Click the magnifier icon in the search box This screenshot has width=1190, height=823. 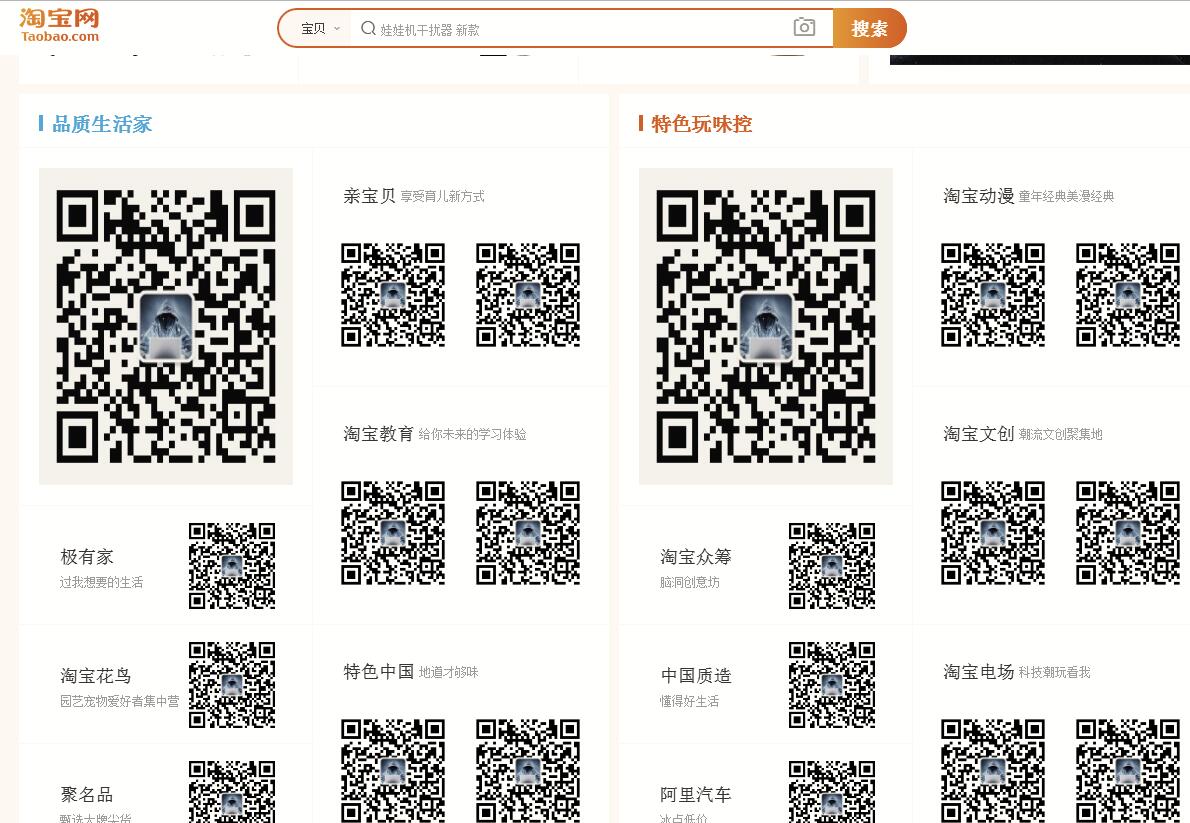point(368,29)
